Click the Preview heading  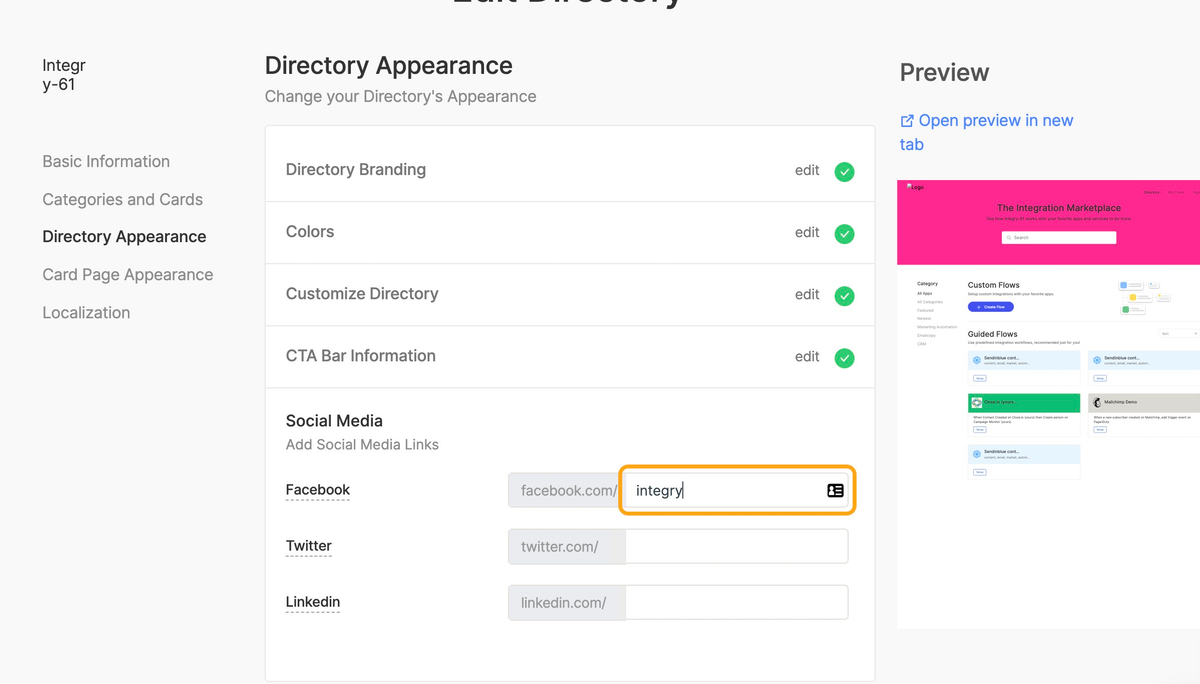944,72
